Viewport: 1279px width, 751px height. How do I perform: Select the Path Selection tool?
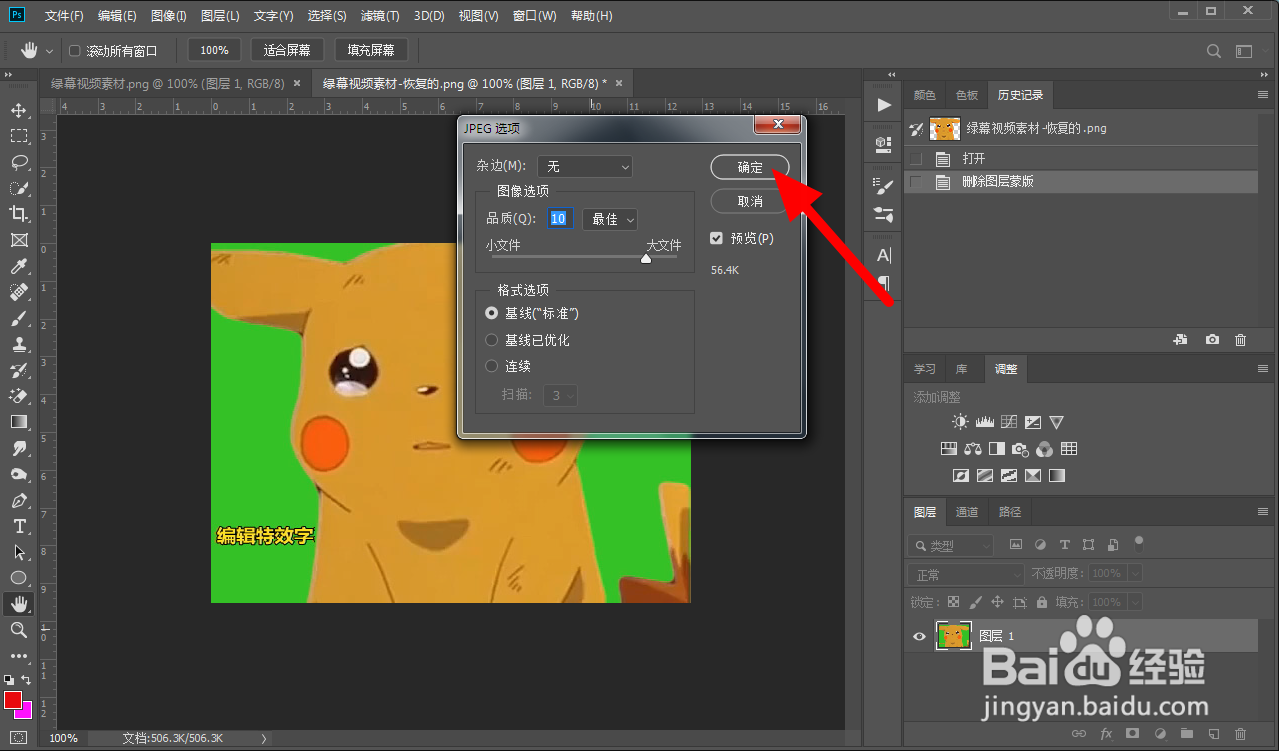(x=19, y=552)
